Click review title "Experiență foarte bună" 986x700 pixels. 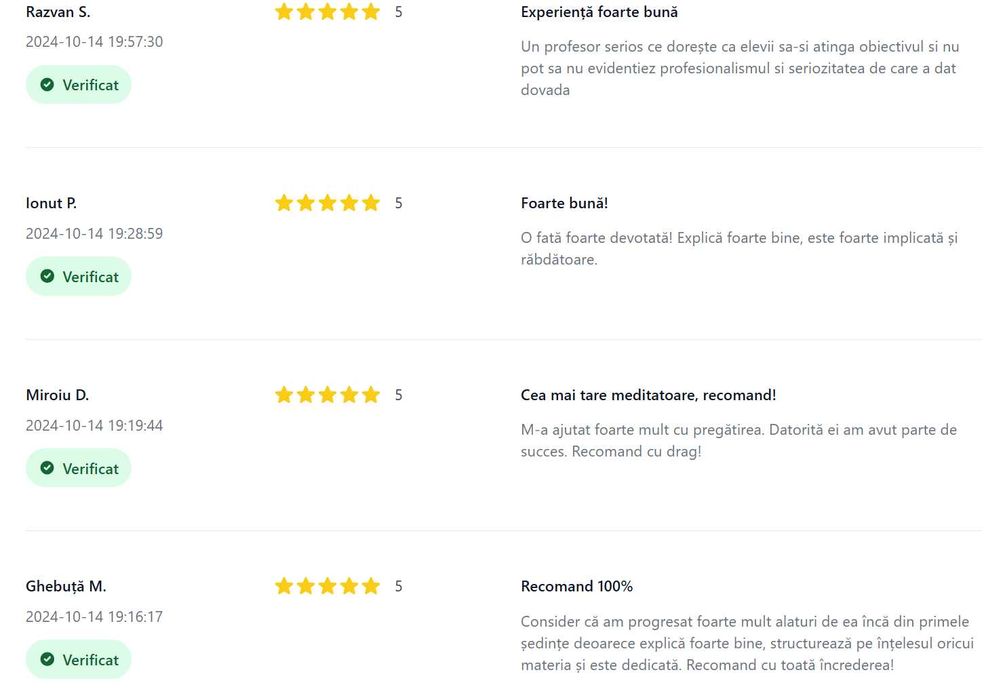[x=599, y=12]
